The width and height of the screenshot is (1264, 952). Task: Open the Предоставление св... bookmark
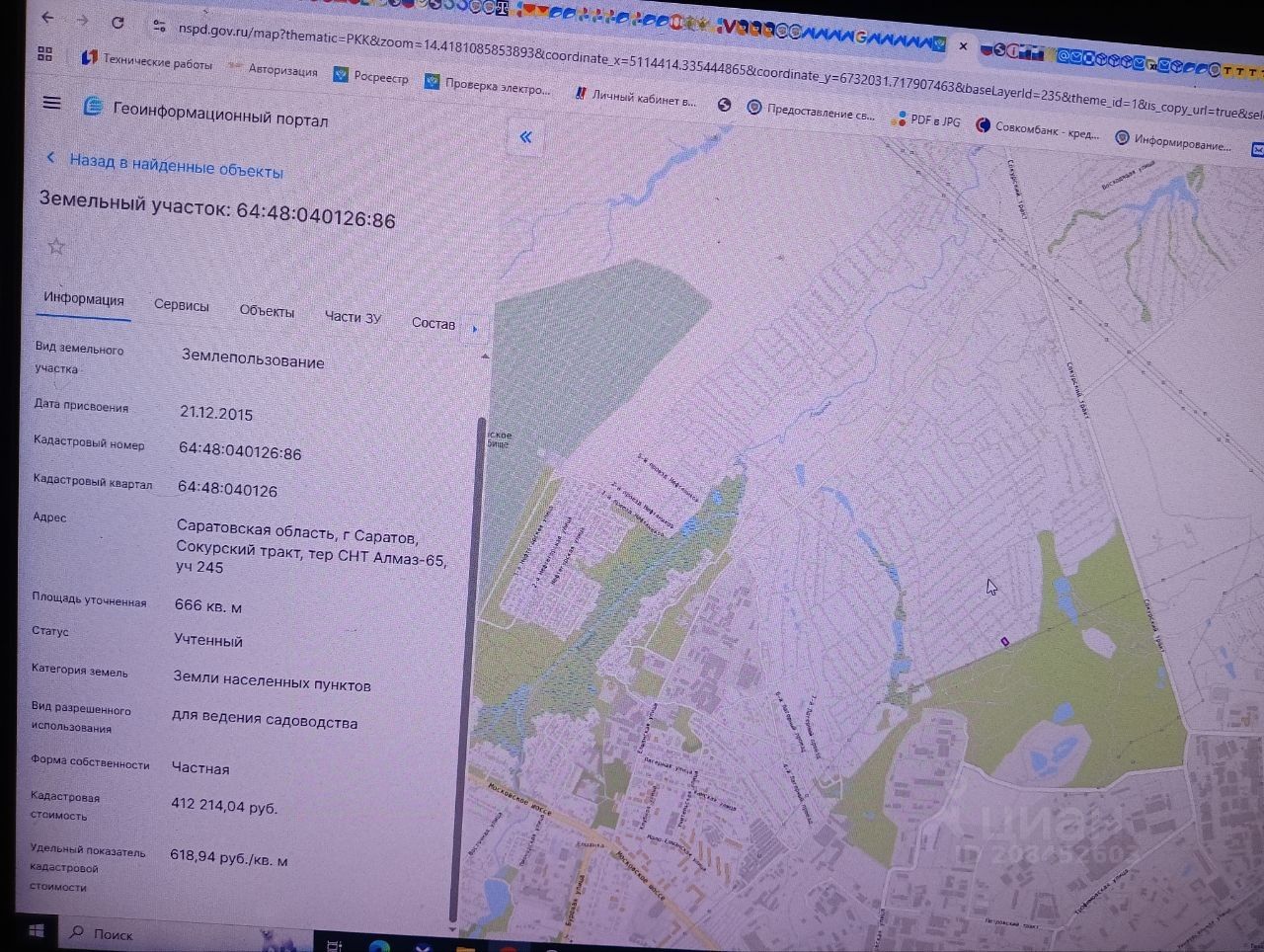tap(811, 111)
